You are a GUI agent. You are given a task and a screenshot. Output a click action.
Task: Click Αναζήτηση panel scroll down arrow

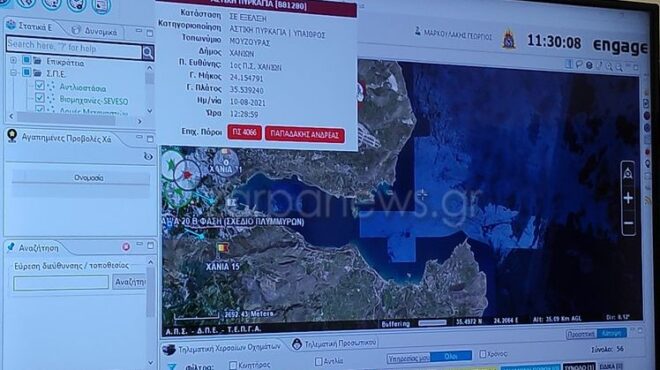coord(150,362)
